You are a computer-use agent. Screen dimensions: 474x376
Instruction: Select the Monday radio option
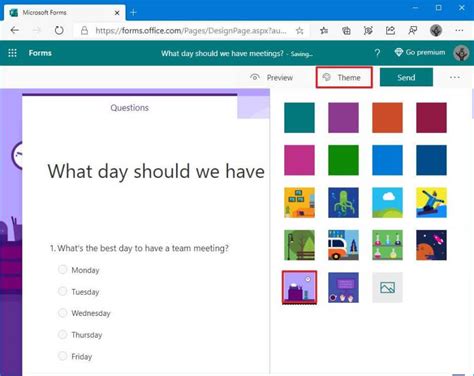[62, 269]
